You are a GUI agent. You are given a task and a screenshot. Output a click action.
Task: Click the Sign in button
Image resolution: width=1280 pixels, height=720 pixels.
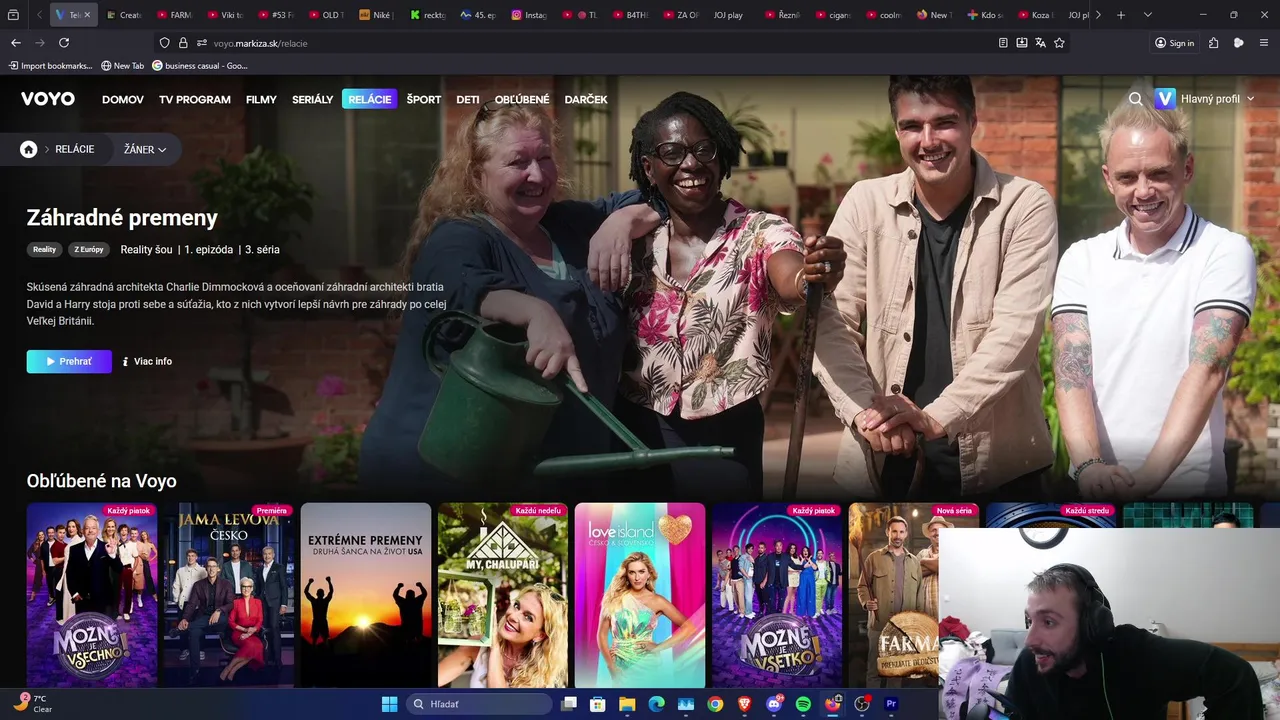click(x=1175, y=43)
